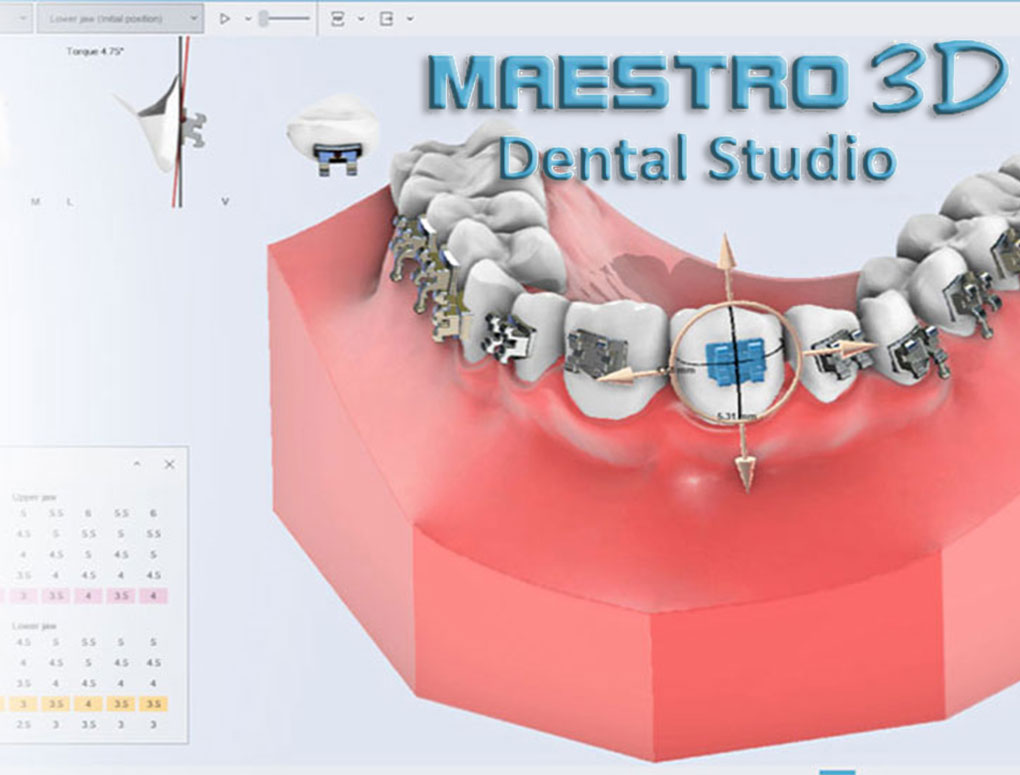Viewport: 1020px width, 775px height.
Task: Click the Torque 4.75° label
Action: click(x=95, y=51)
